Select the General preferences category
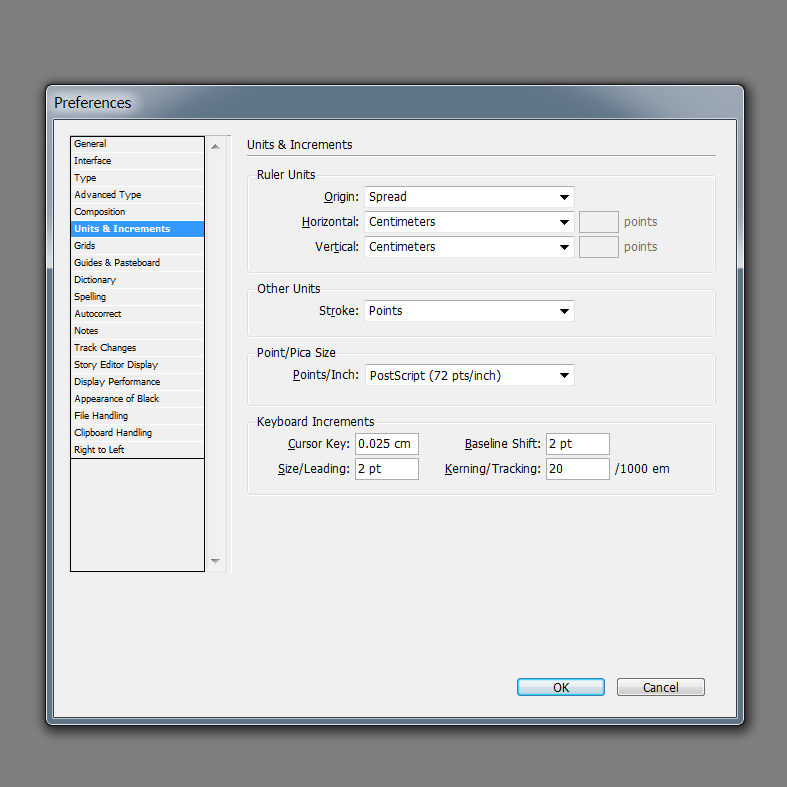 (x=137, y=144)
